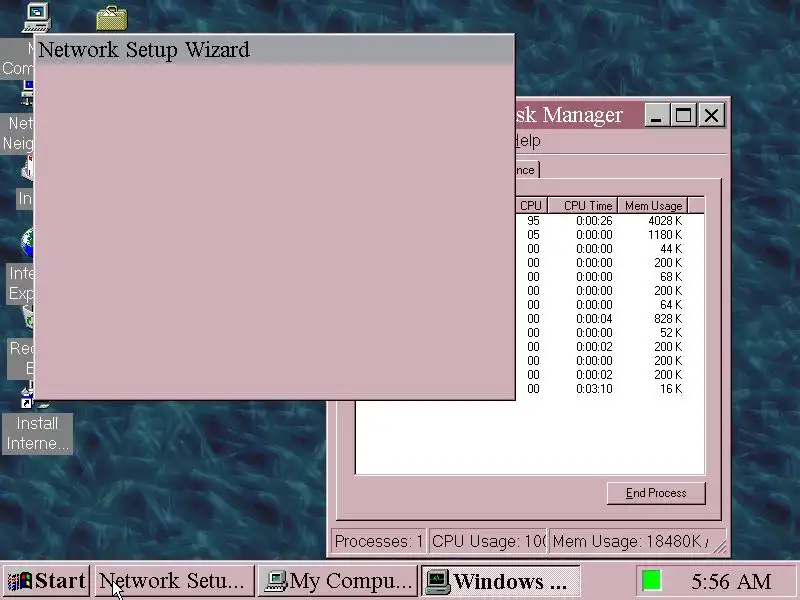Select process row using 52 K memory

tap(610, 333)
